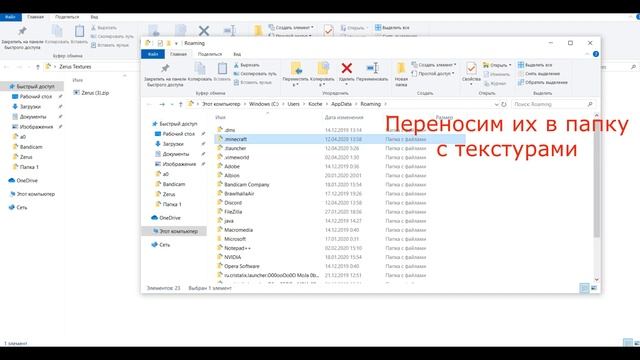Click Users in the address breadcrumb
Image resolution: width=640 pixels, height=360 pixels.
click(x=293, y=104)
